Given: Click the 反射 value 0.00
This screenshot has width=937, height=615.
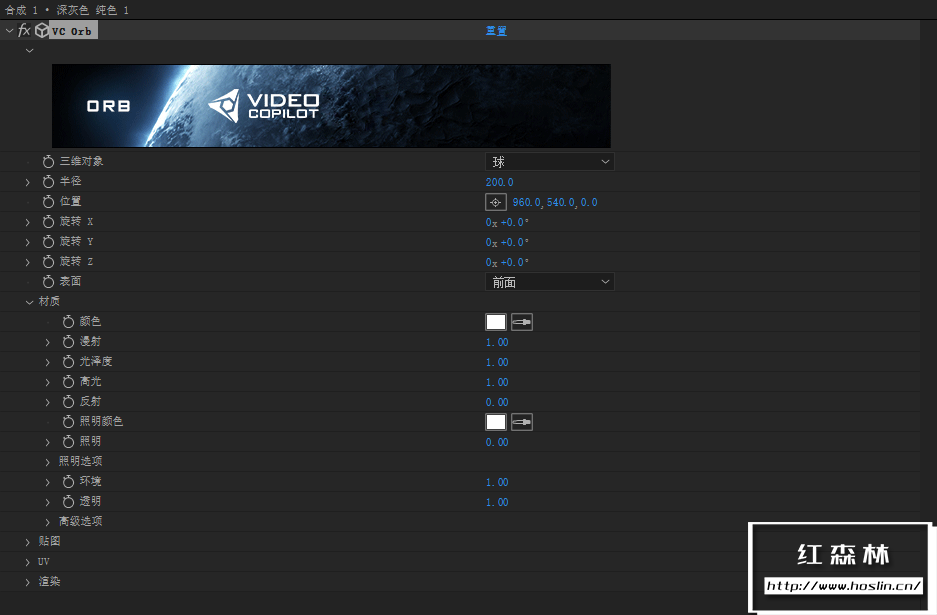Looking at the screenshot, I should 497,402.
